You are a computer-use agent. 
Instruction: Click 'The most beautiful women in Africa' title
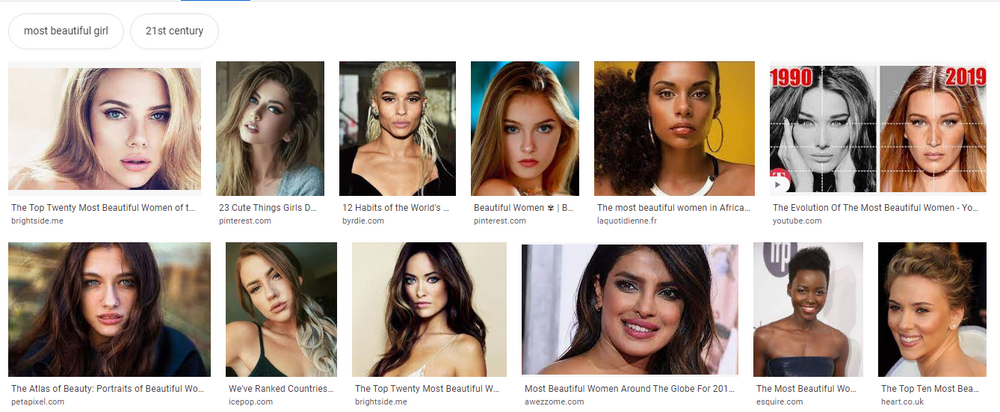673,208
